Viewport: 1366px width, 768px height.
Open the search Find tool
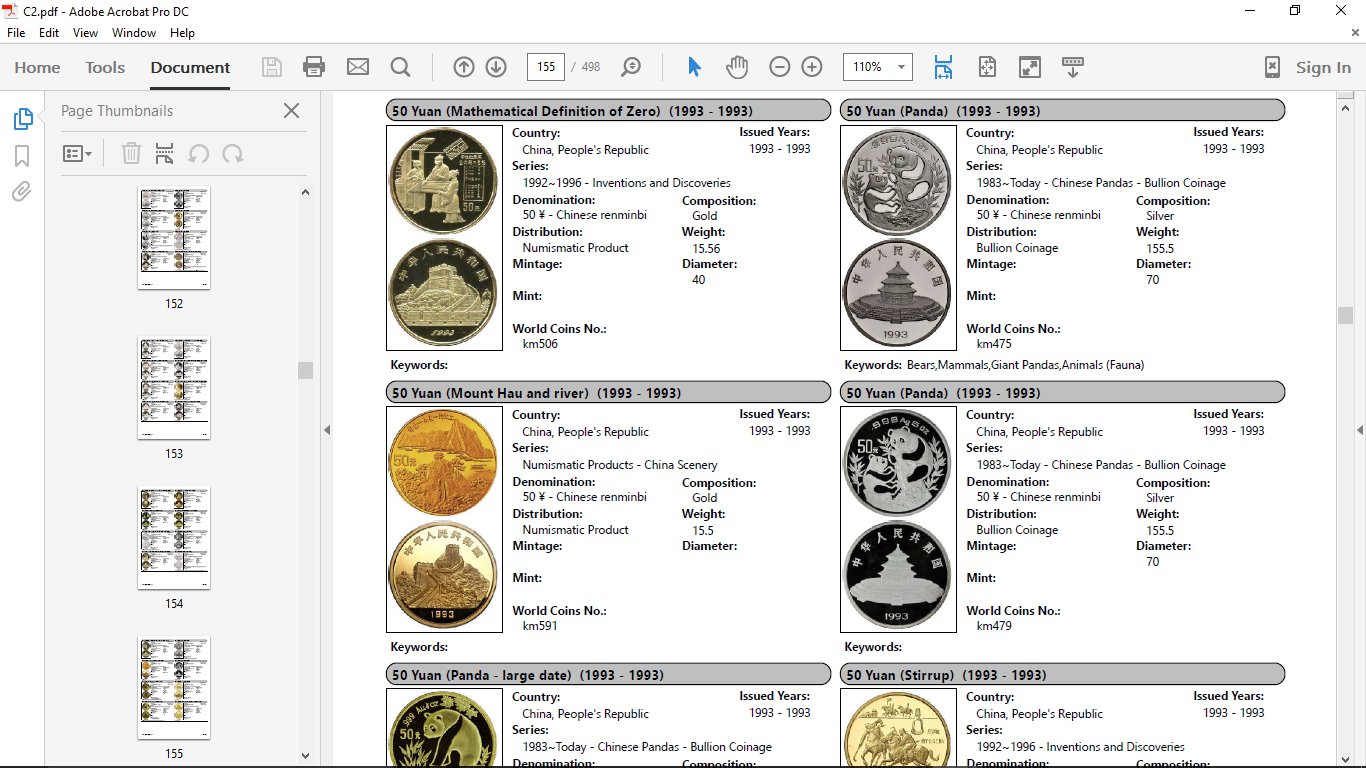pyautogui.click(x=400, y=66)
